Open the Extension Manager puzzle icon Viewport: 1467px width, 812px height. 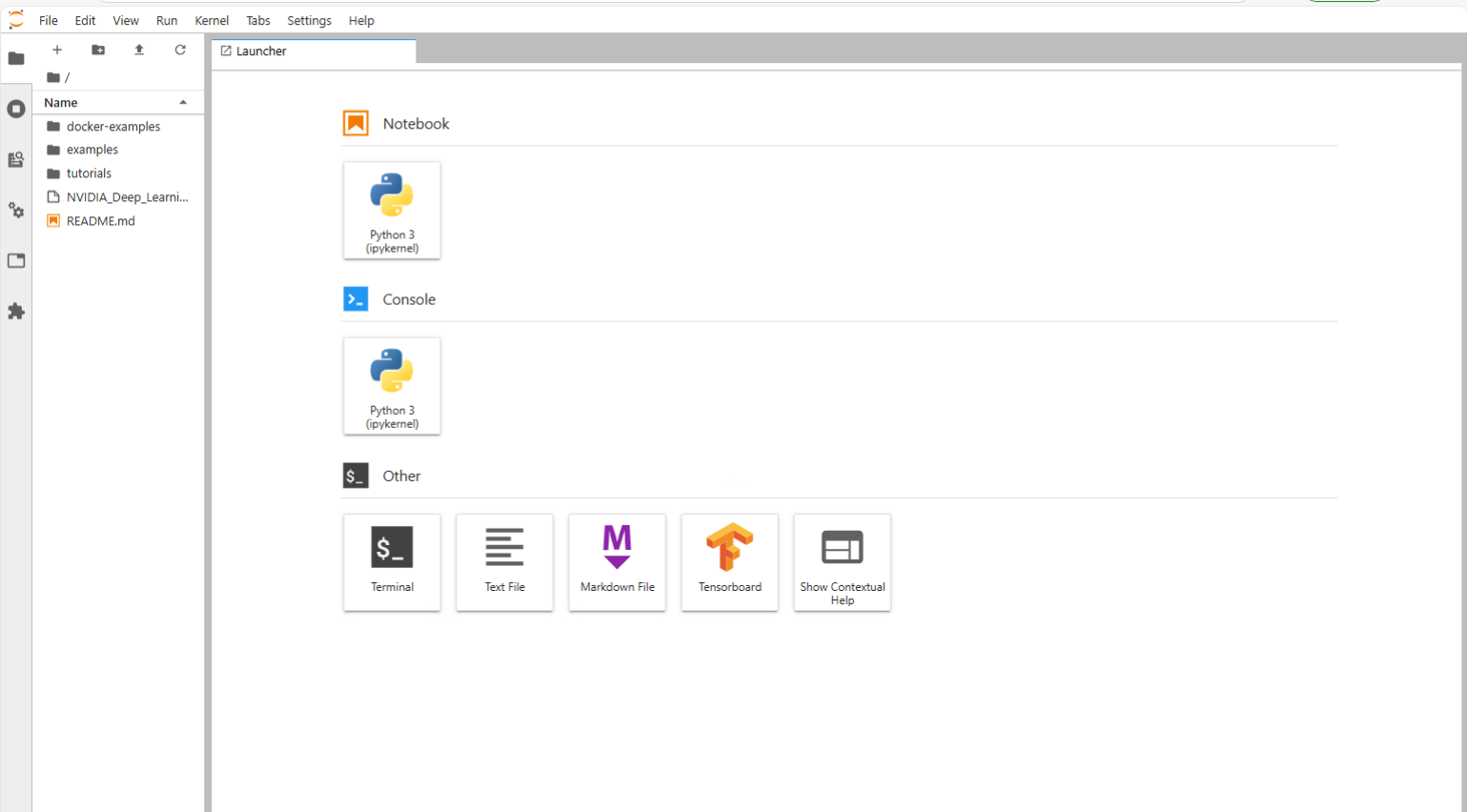(x=16, y=312)
